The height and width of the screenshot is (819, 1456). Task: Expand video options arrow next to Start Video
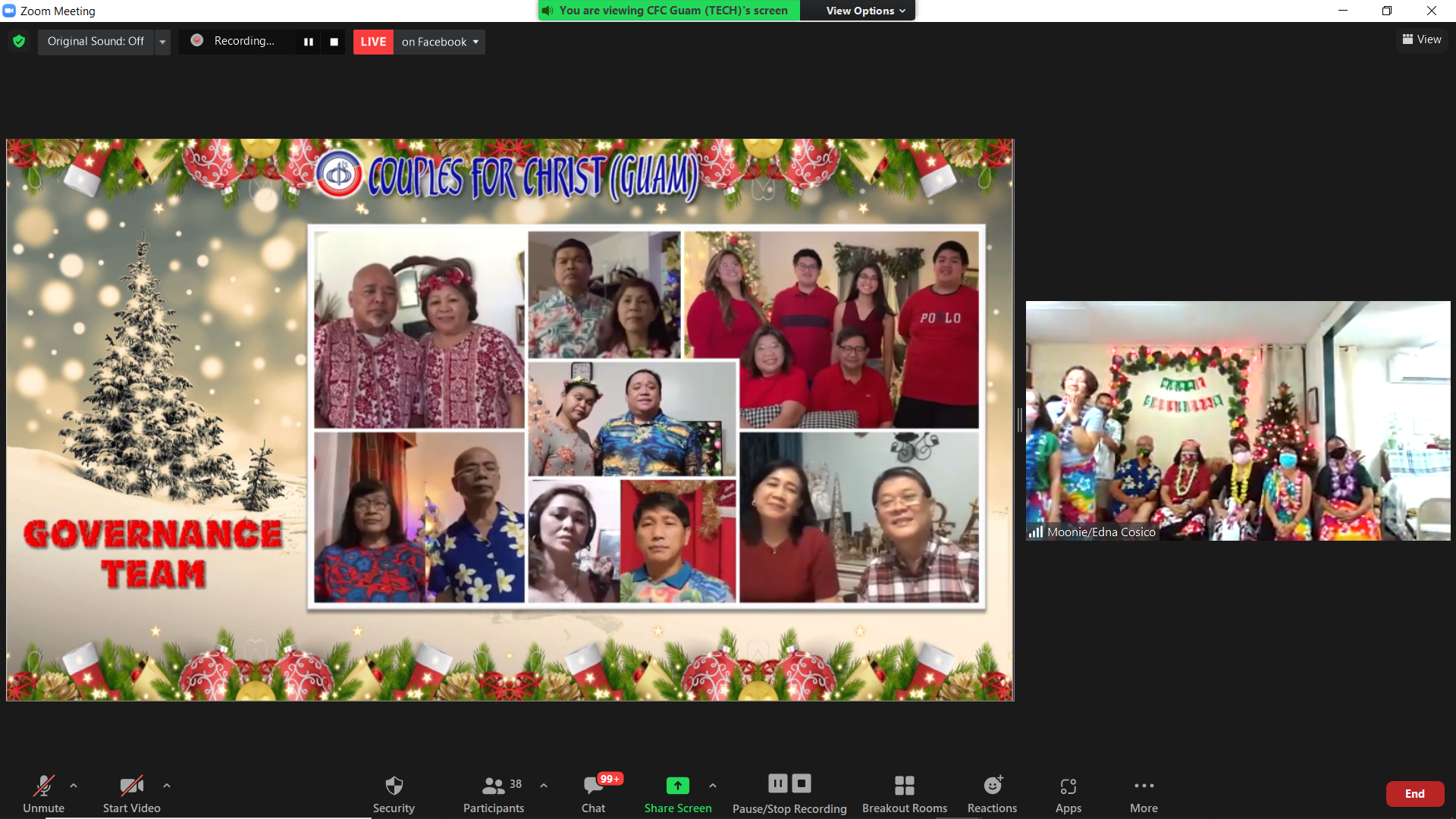pos(167,786)
